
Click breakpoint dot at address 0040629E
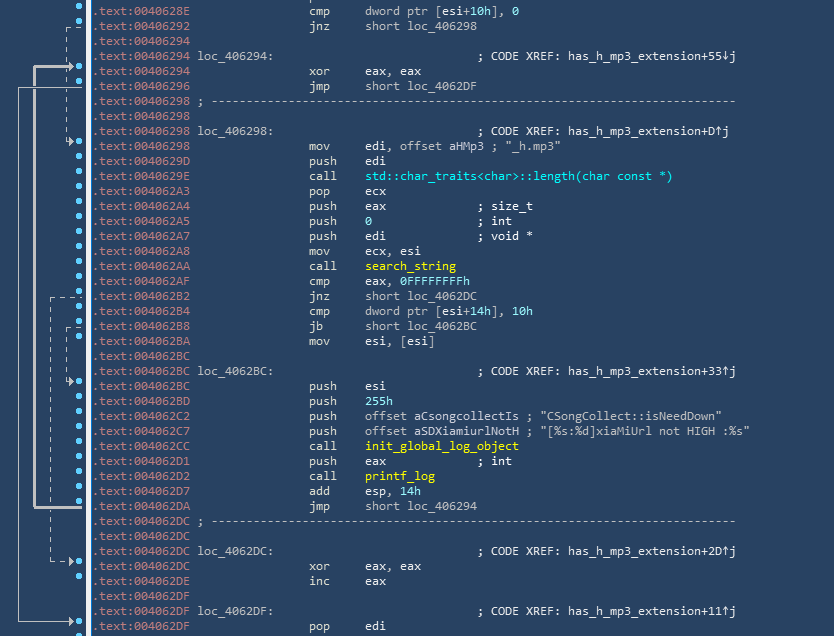[x=79, y=177]
